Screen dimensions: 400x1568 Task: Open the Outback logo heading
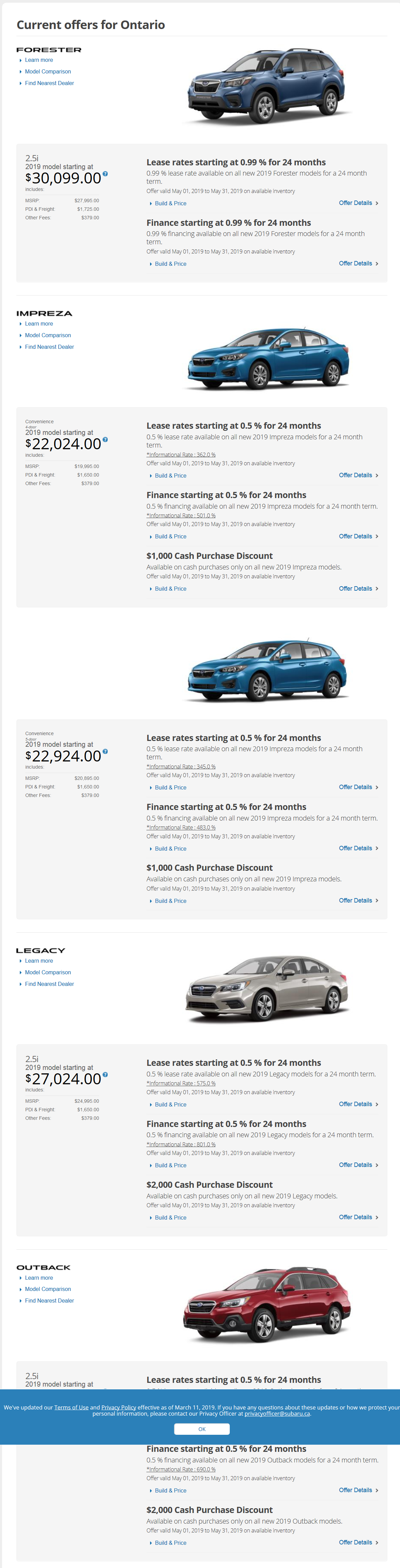(x=43, y=1267)
